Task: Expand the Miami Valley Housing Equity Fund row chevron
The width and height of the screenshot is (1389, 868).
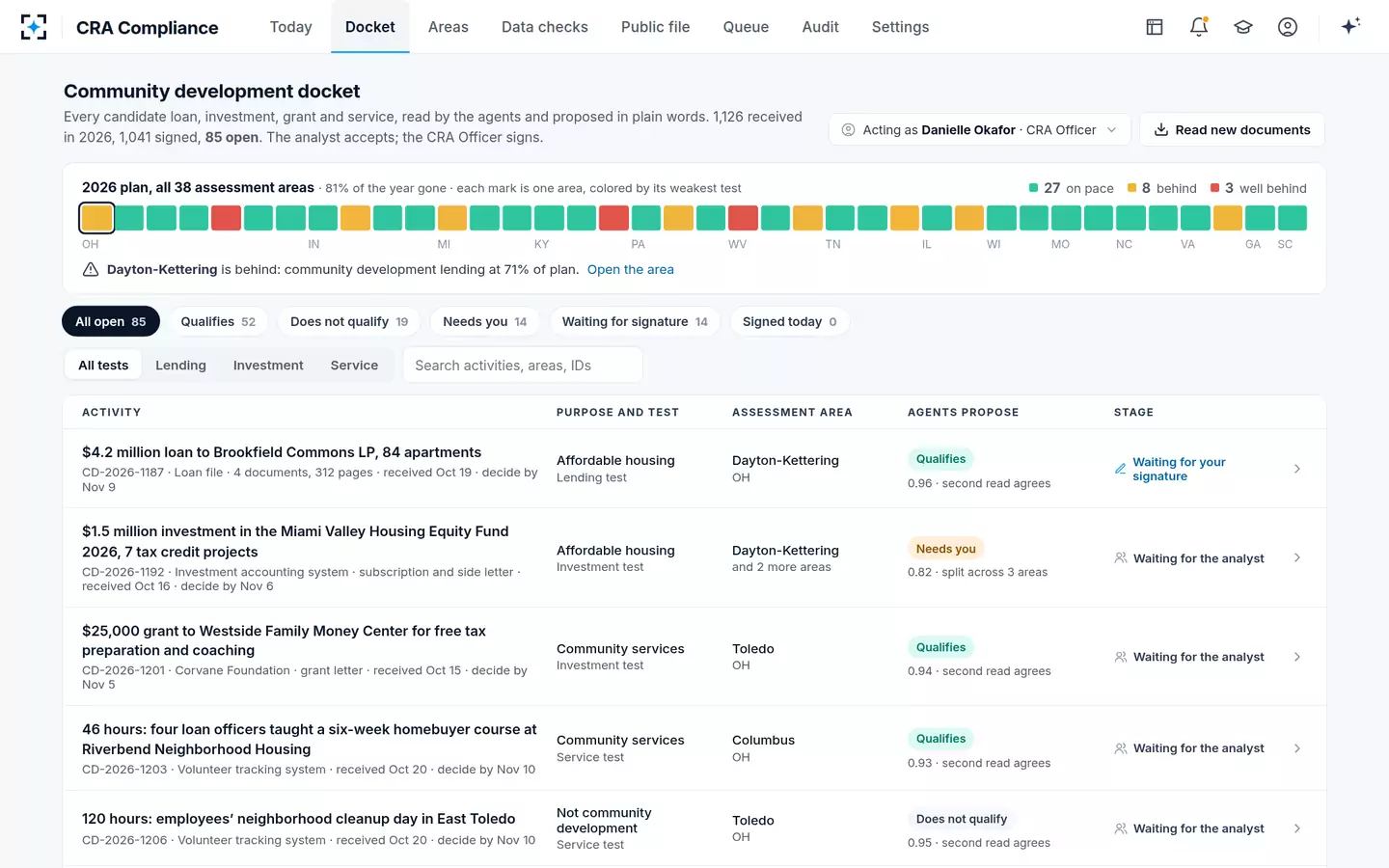Action: coord(1297,557)
